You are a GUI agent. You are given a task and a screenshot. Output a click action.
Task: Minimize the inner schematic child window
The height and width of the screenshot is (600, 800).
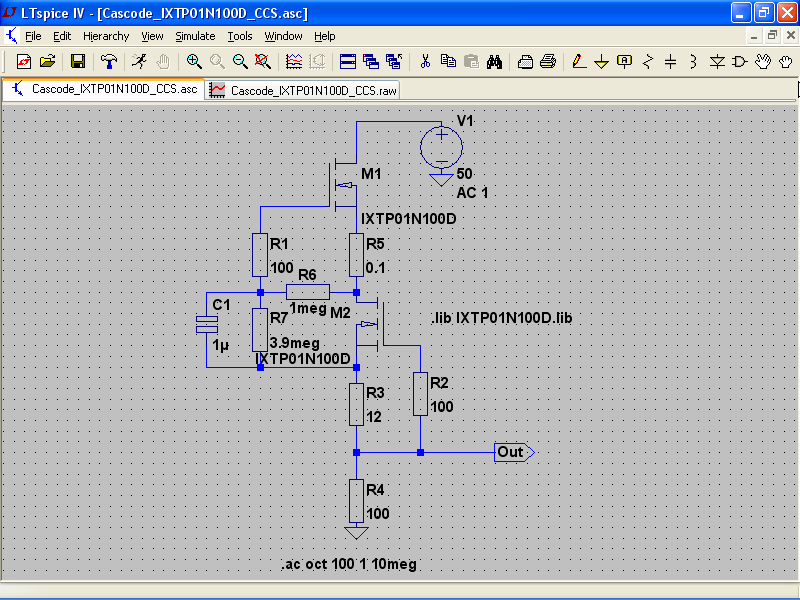coord(754,35)
